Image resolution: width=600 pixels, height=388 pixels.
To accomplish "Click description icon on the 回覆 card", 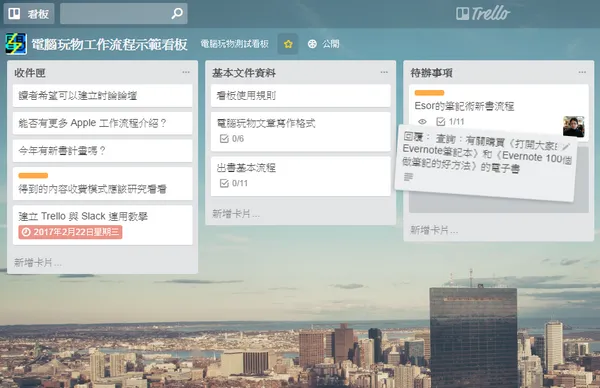I will pyautogui.click(x=408, y=177).
